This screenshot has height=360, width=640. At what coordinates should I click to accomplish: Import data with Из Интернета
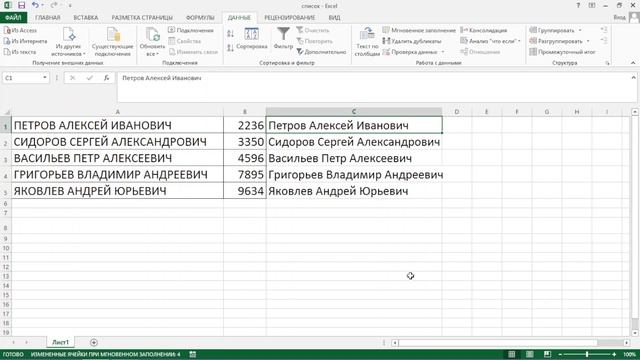[25, 41]
